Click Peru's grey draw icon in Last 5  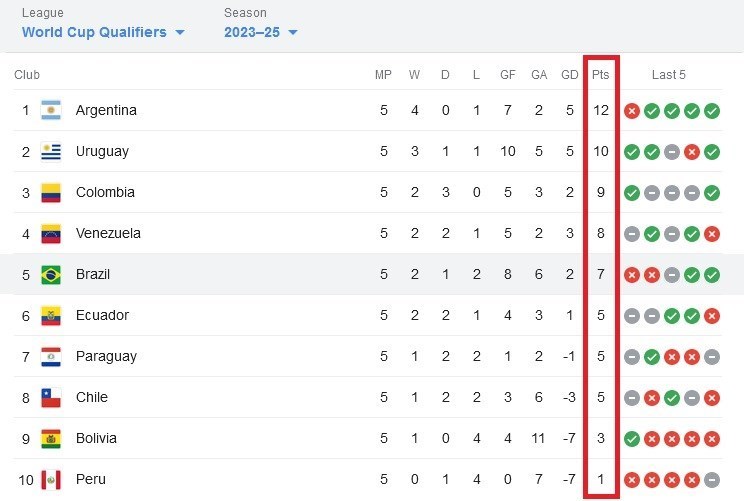click(712, 480)
